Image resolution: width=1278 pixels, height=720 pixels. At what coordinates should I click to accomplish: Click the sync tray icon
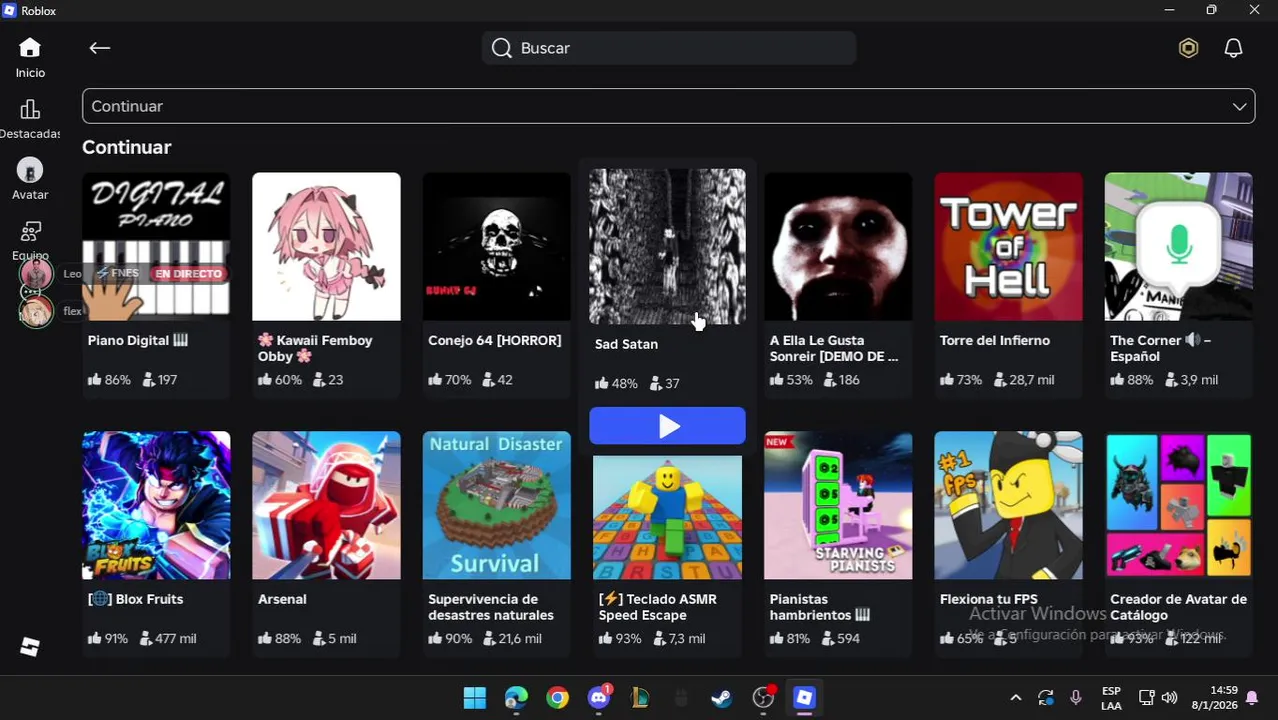tap(1046, 698)
